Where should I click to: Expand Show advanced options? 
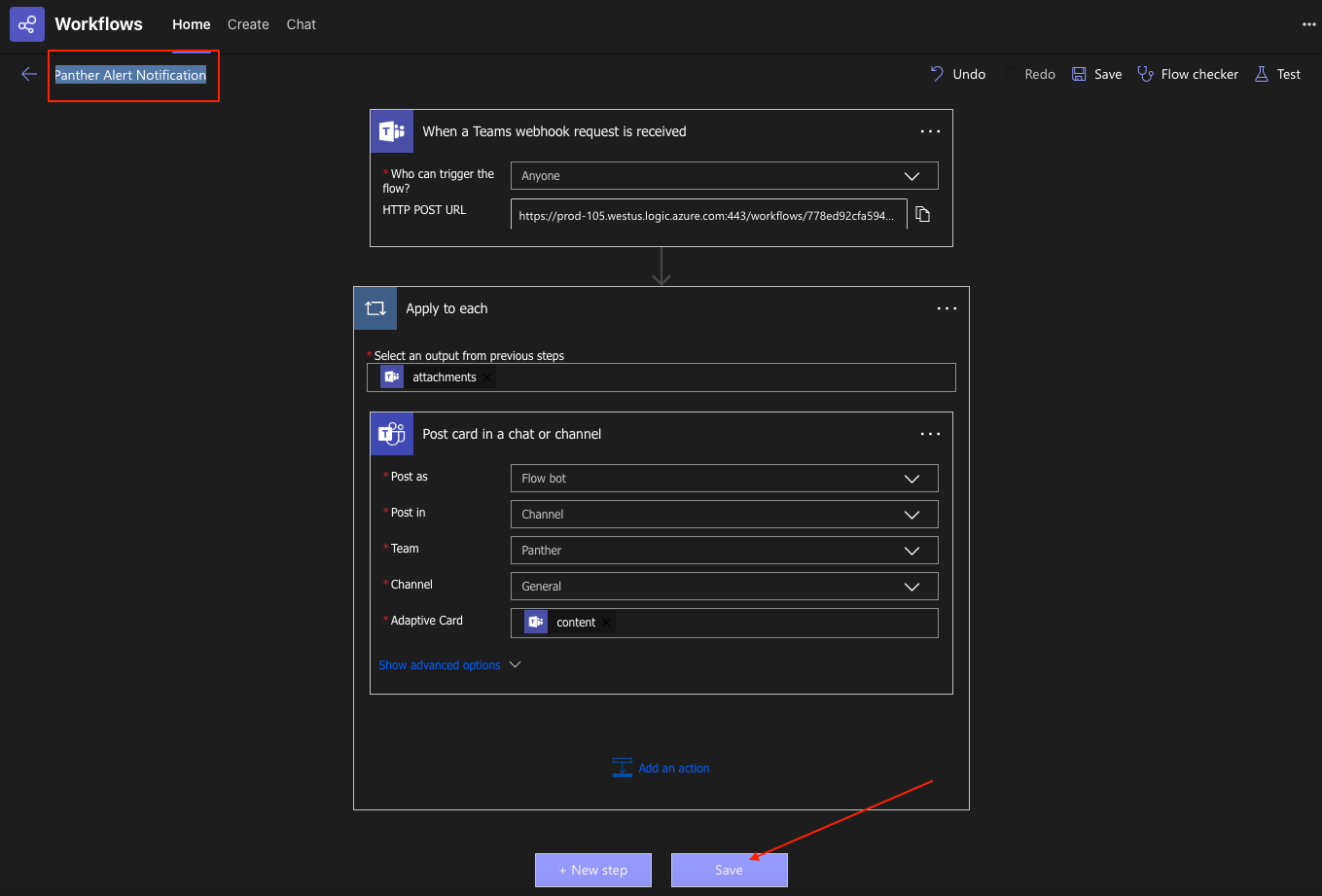(x=449, y=665)
